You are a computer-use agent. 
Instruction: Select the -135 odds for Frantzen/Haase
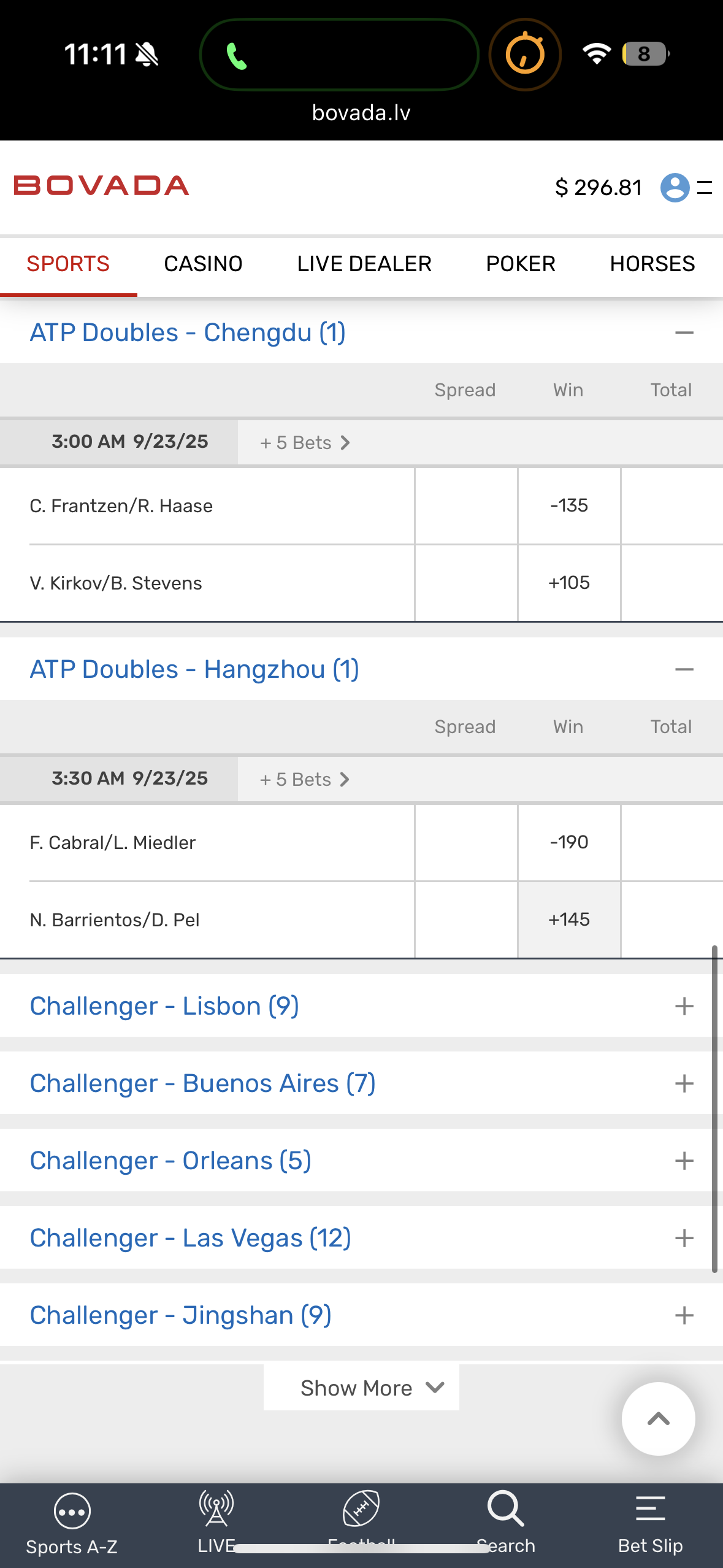[569, 505]
